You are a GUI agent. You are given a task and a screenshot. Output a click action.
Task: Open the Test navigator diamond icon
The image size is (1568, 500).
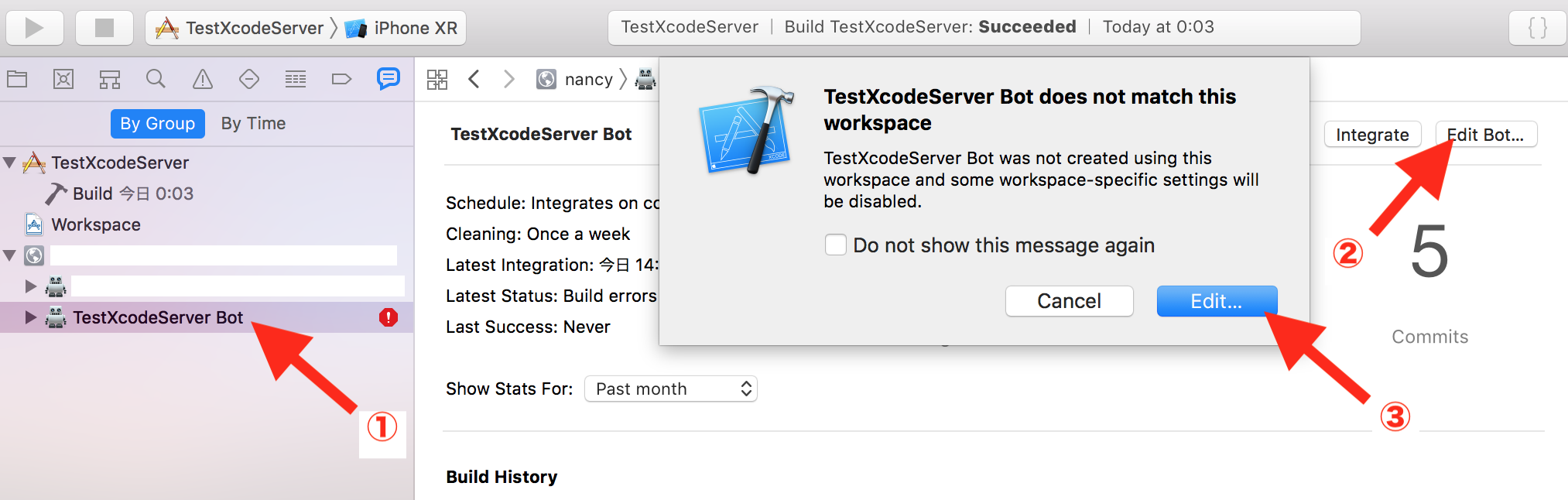249,79
